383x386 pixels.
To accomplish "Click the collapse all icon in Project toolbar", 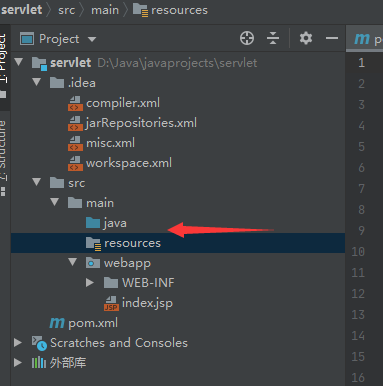I will coord(273,38).
